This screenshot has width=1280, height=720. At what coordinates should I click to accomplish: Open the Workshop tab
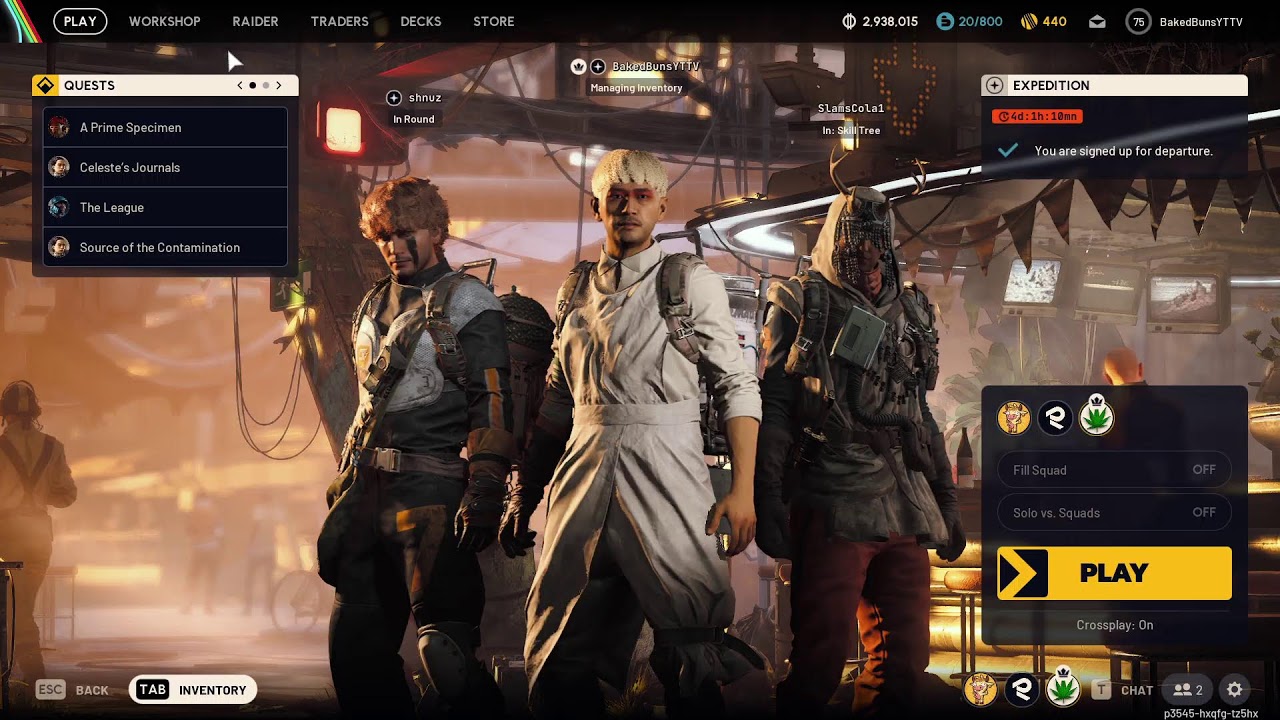[164, 21]
